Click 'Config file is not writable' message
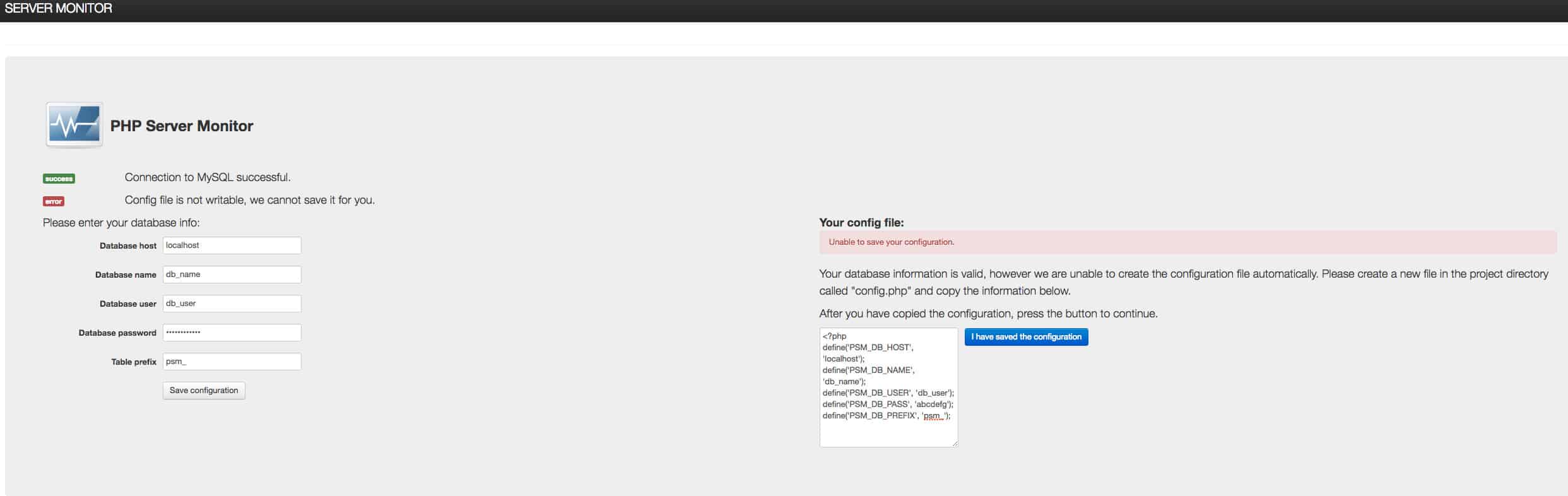The height and width of the screenshot is (496, 1568). 250,200
